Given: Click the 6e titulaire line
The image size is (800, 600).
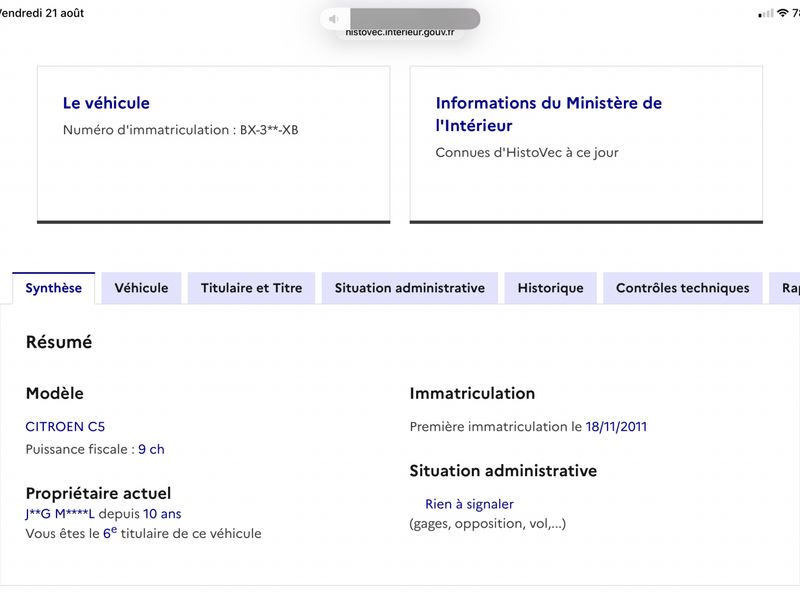Looking at the screenshot, I should pos(143,533).
